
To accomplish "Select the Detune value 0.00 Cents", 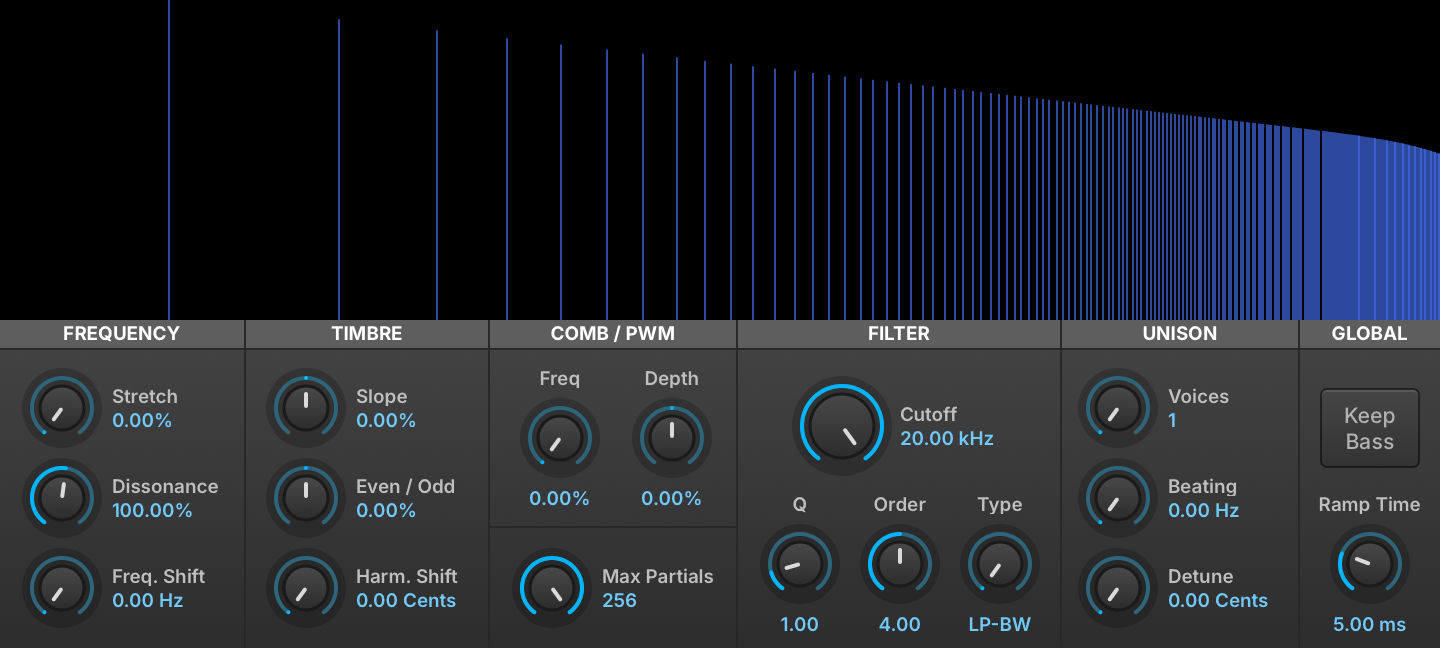I will coord(1218,601).
